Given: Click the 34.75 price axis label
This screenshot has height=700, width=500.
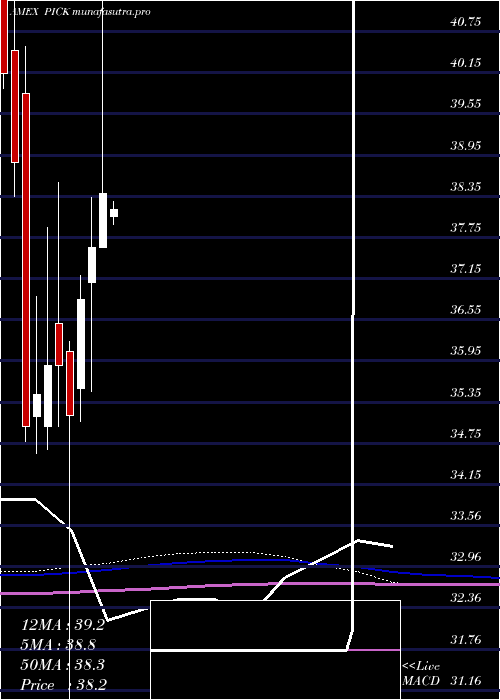Looking at the screenshot, I should [466, 433].
